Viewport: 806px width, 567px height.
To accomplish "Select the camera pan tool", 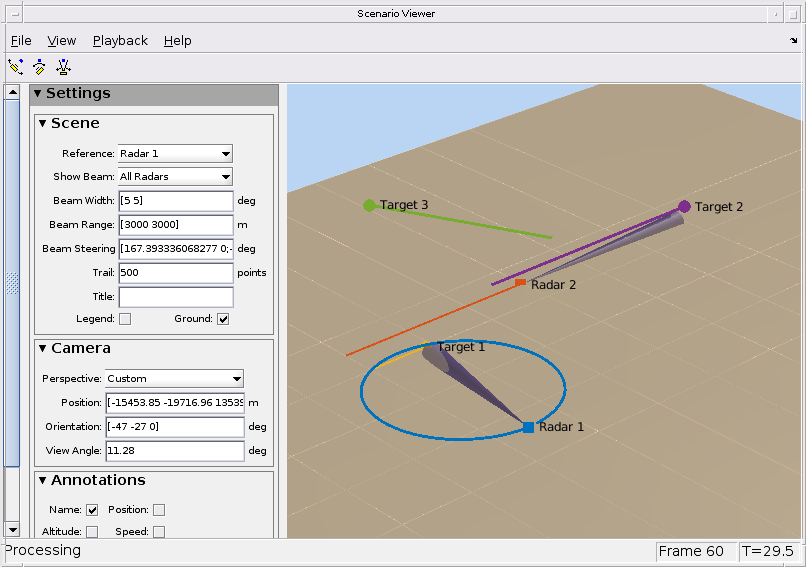I will (16, 67).
